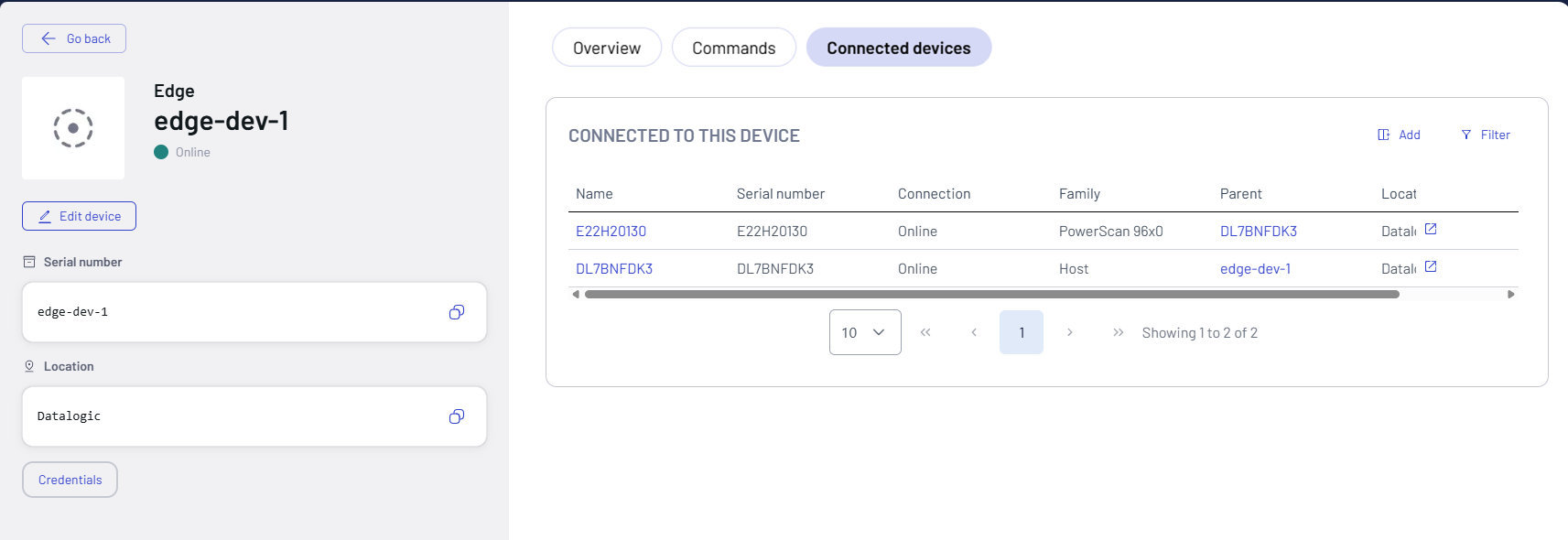Screen dimensions: 1568x540
Task: Click the pencil icon on Edit device
Action: (x=45, y=216)
